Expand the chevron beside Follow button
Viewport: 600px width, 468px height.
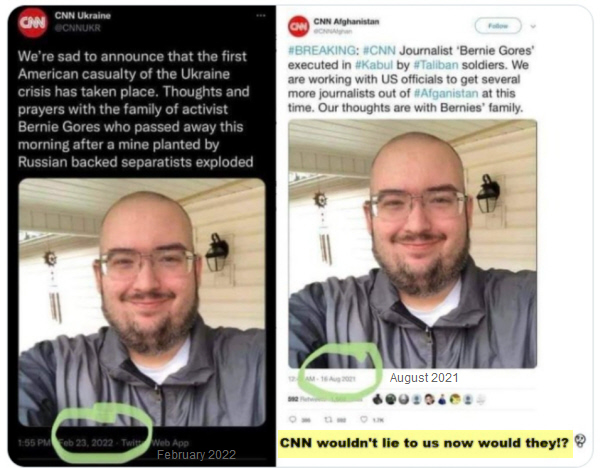pos(533,26)
